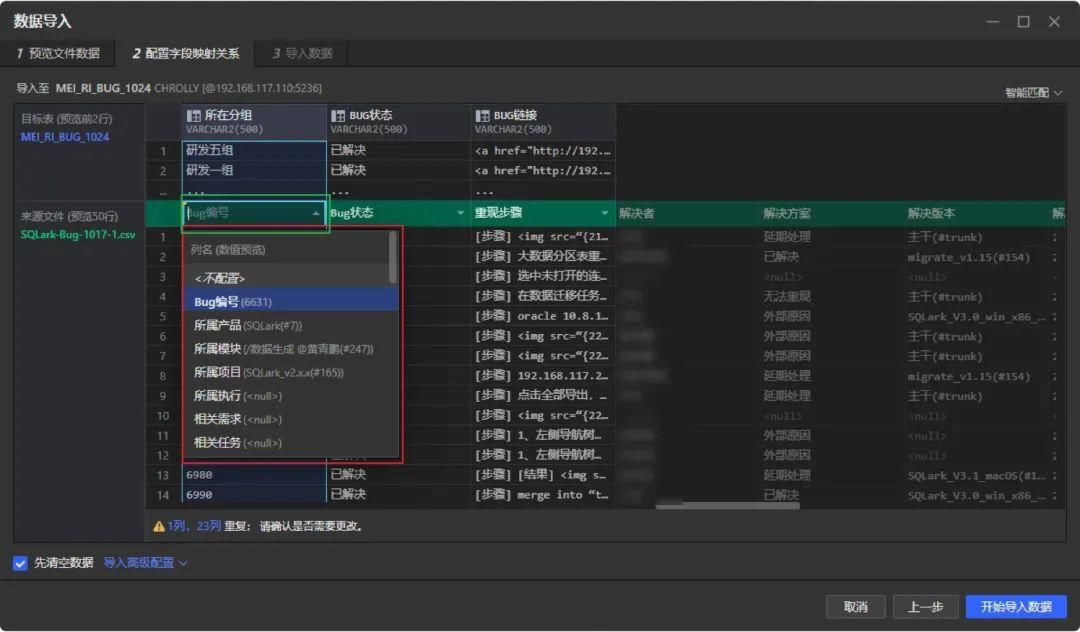Click the 上一步 button
Image resolution: width=1080 pixels, height=632 pixels.
(925, 607)
